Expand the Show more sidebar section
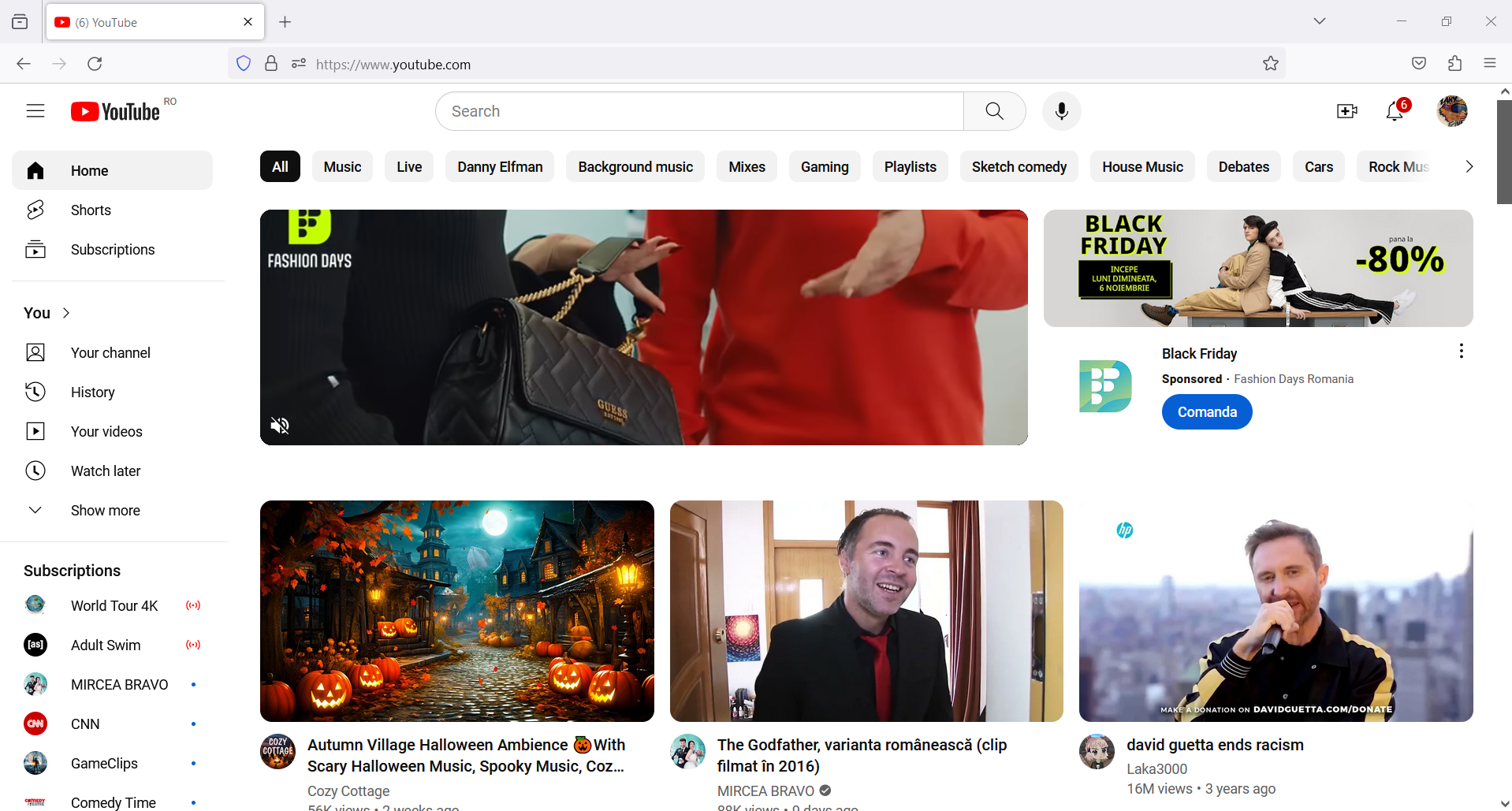The width and height of the screenshot is (1512, 811). [x=104, y=510]
